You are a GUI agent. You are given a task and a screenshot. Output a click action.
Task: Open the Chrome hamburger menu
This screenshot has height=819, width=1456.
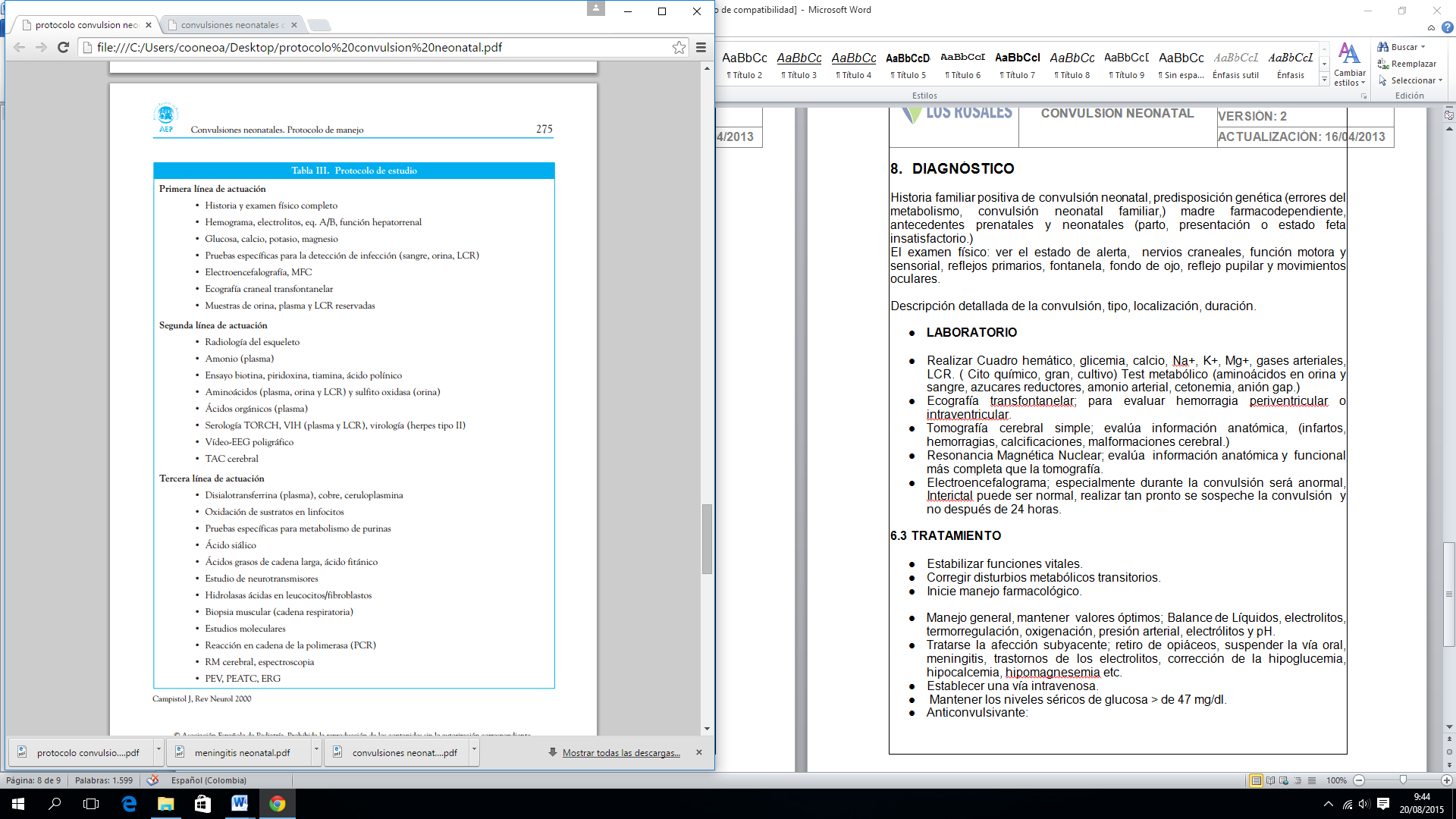point(701,47)
